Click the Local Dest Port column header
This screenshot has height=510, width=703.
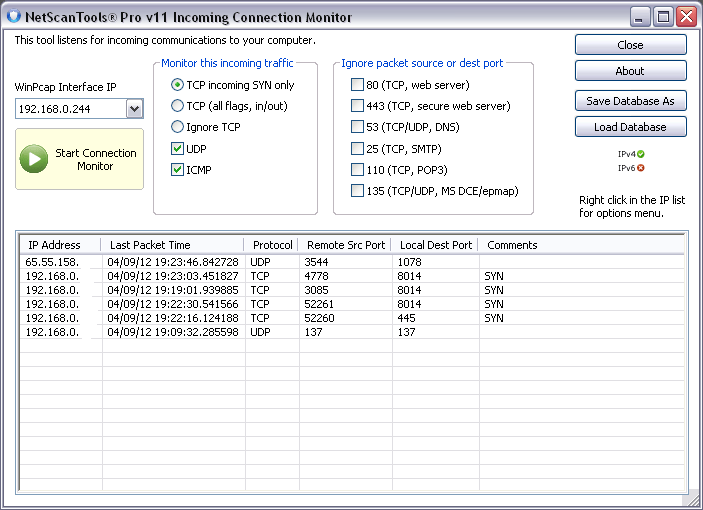(x=435, y=245)
